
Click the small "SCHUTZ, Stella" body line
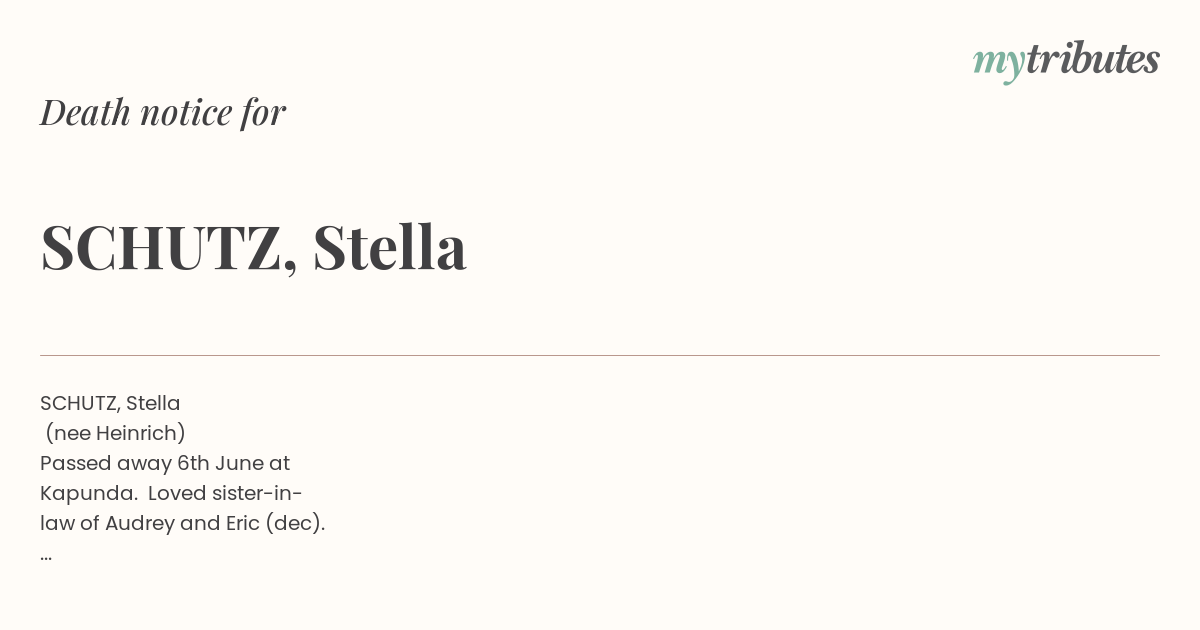[110, 403]
